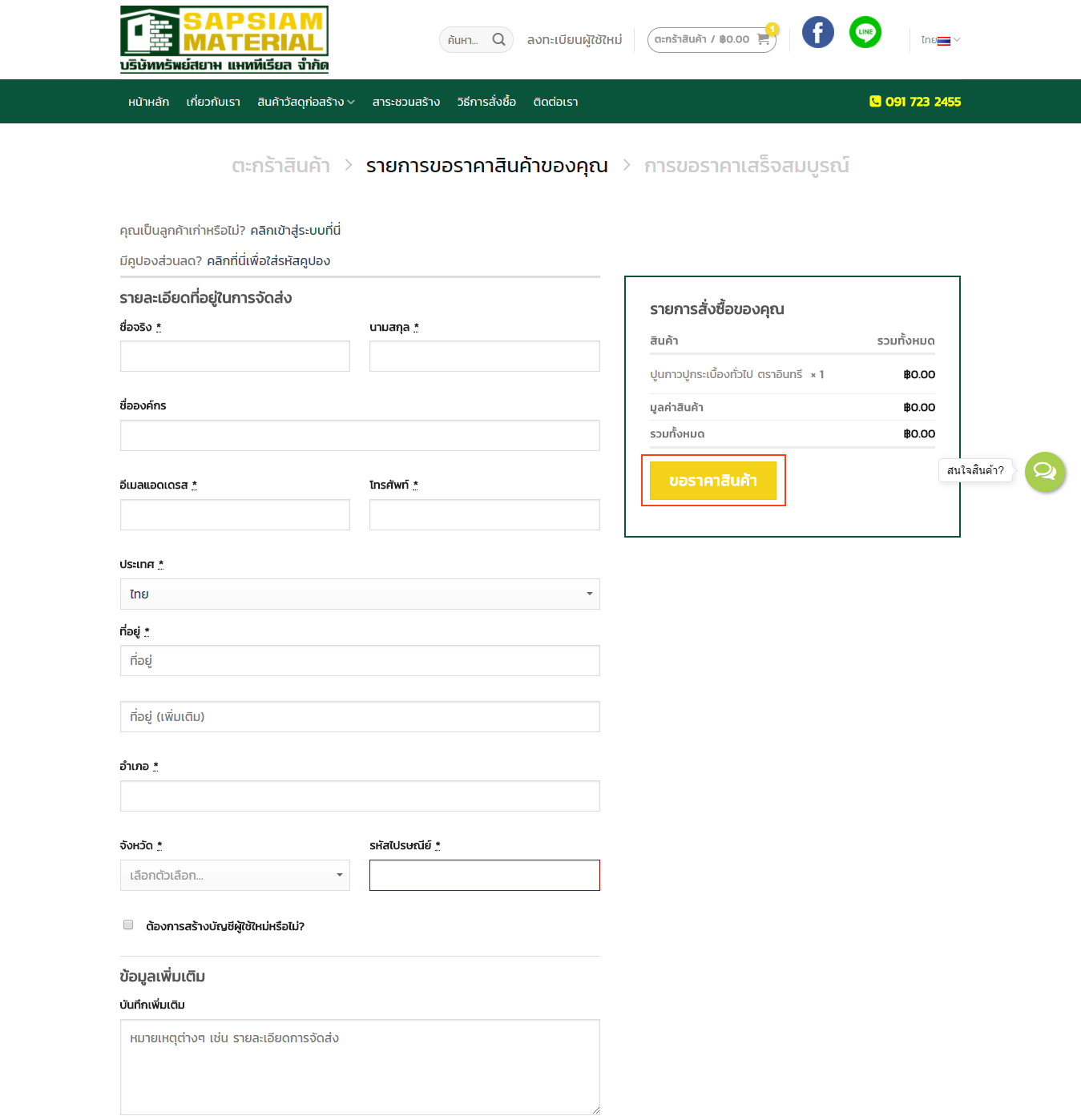Click the Thai flag language icon
Screen dimensions: 1081x1120
[943, 41]
